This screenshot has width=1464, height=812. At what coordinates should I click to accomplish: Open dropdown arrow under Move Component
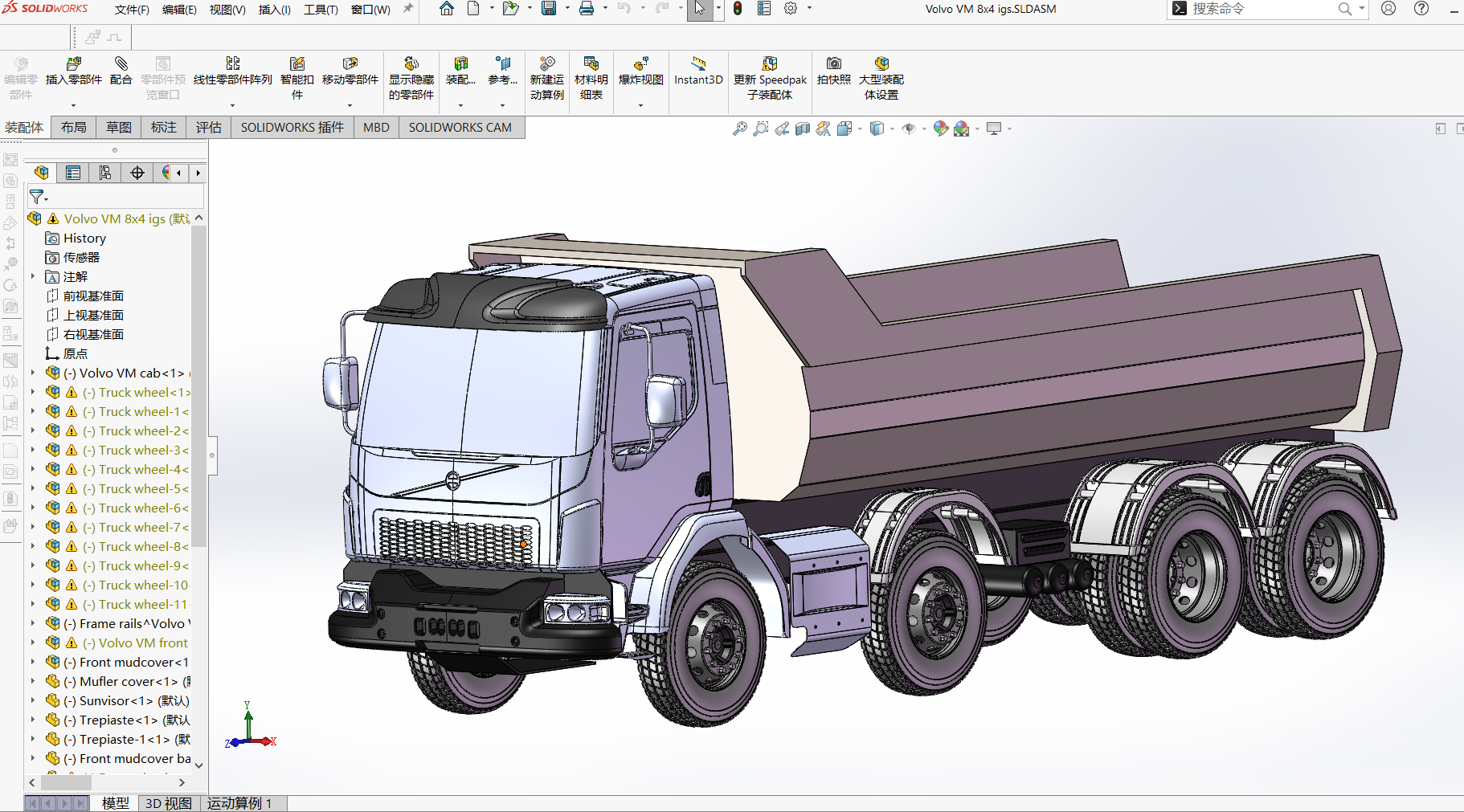pyautogui.click(x=350, y=105)
